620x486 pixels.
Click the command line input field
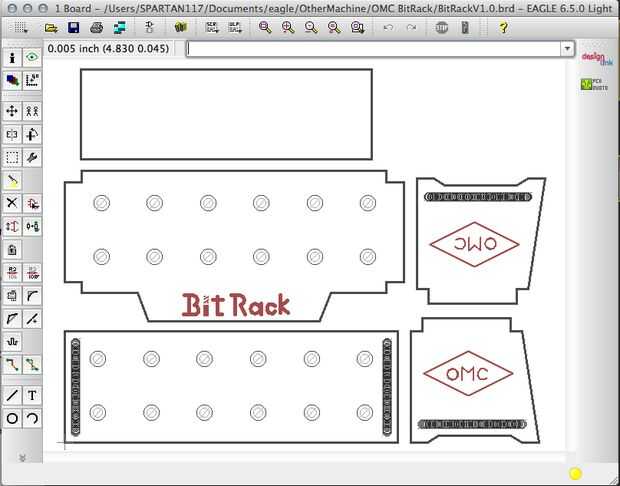click(374, 49)
